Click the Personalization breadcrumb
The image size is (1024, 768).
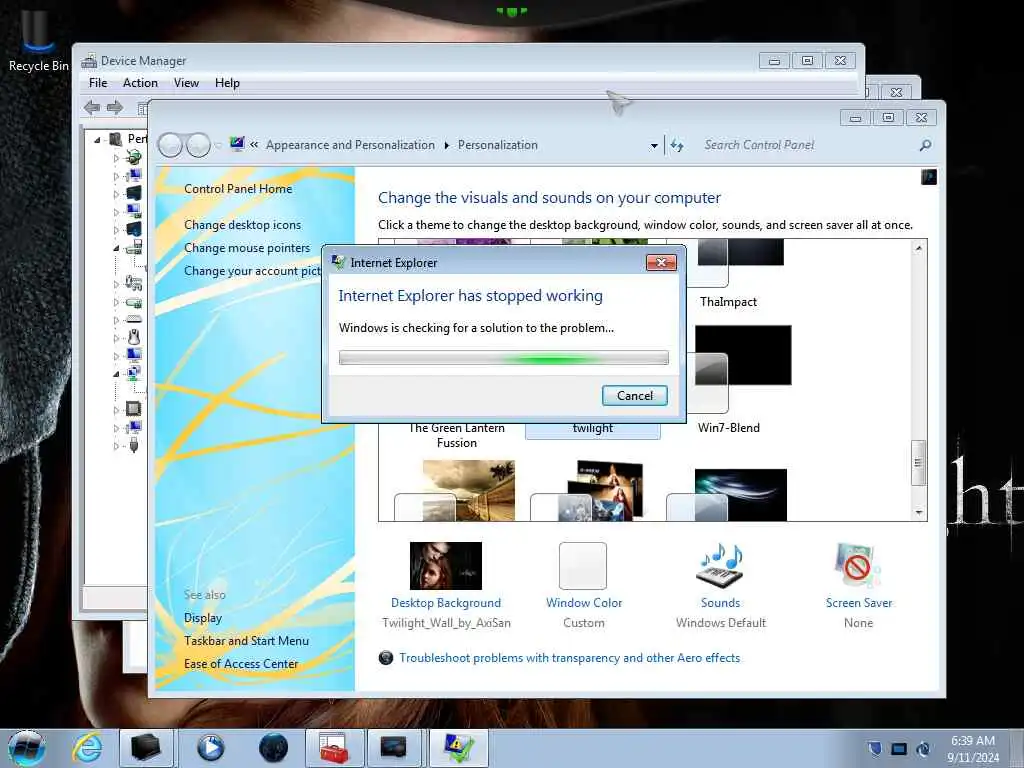point(498,145)
